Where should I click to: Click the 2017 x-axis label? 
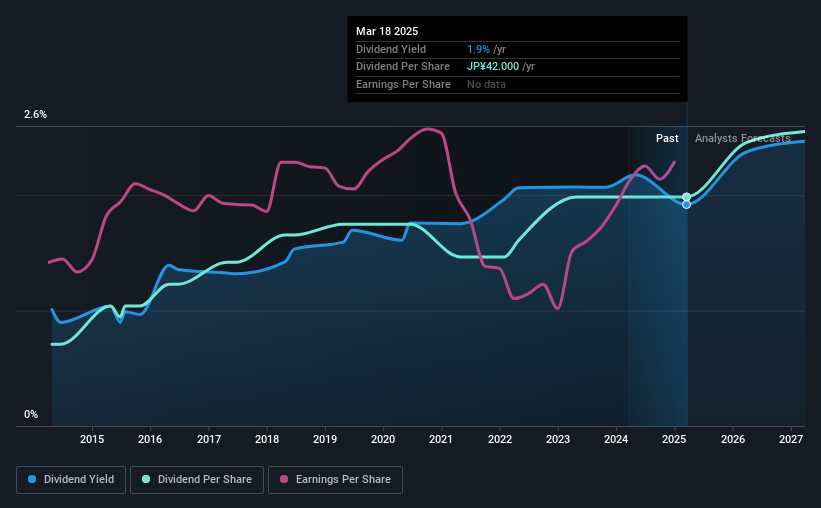pos(208,439)
